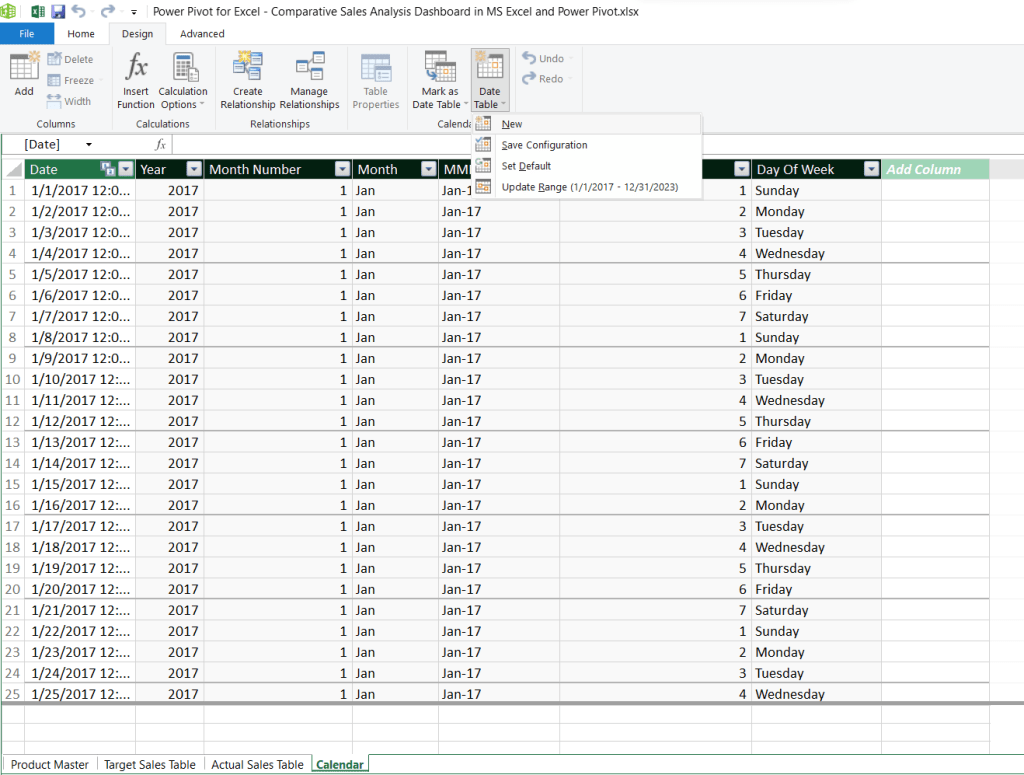Select the Calendar sheet tab
1024x775 pixels.
[340, 764]
